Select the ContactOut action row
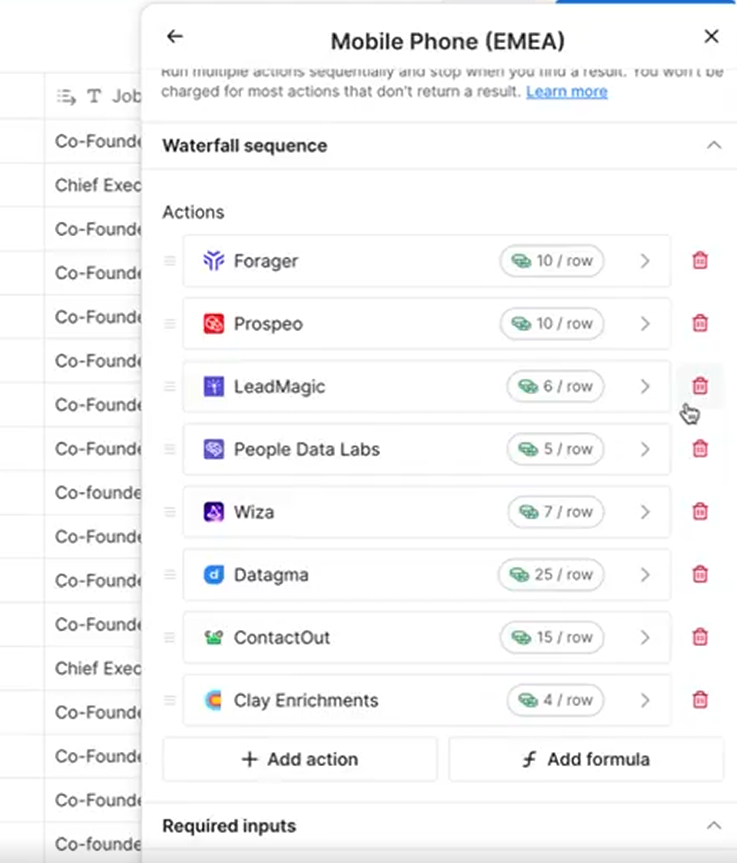Viewport: 737px width, 863px height. pos(350,638)
